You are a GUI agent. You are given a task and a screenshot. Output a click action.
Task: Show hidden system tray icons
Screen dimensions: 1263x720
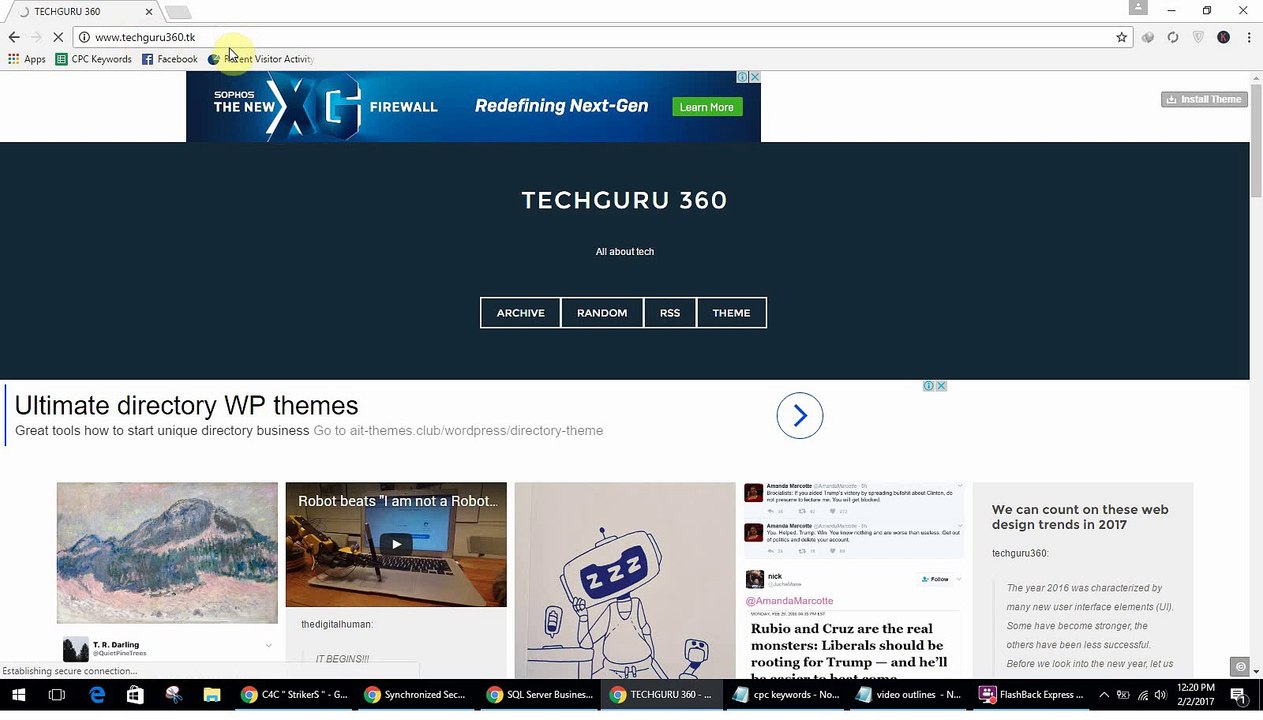tap(1104, 695)
